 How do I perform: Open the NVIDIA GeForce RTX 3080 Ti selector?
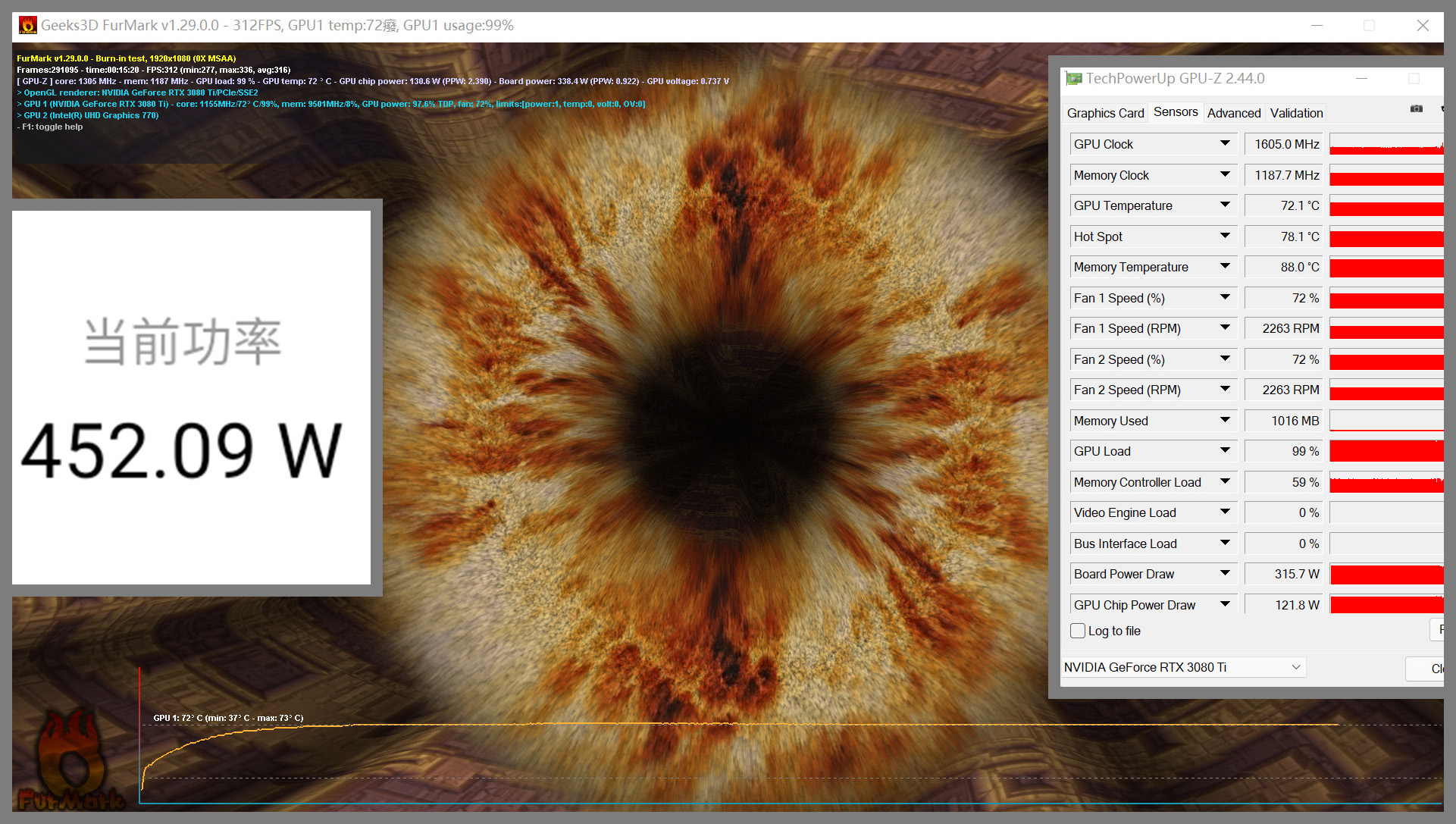pos(1182,667)
